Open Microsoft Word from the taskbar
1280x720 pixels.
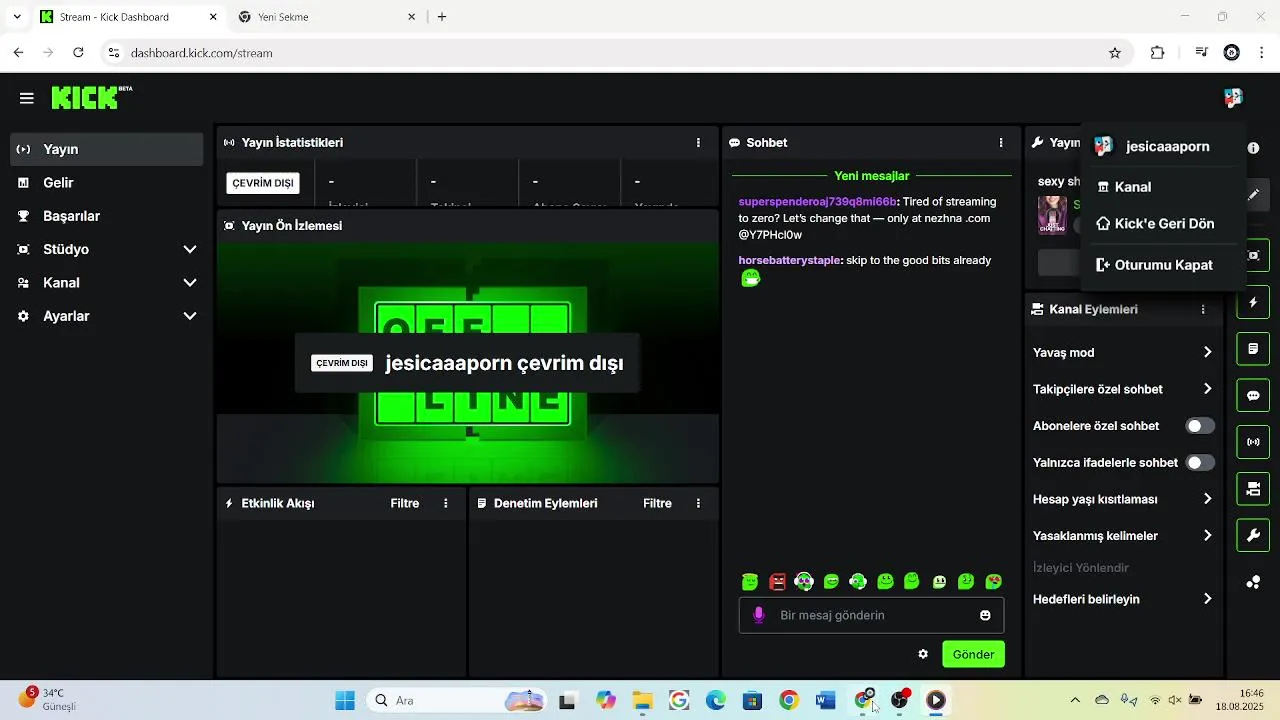pyautogui.click(x=826, y=701)
